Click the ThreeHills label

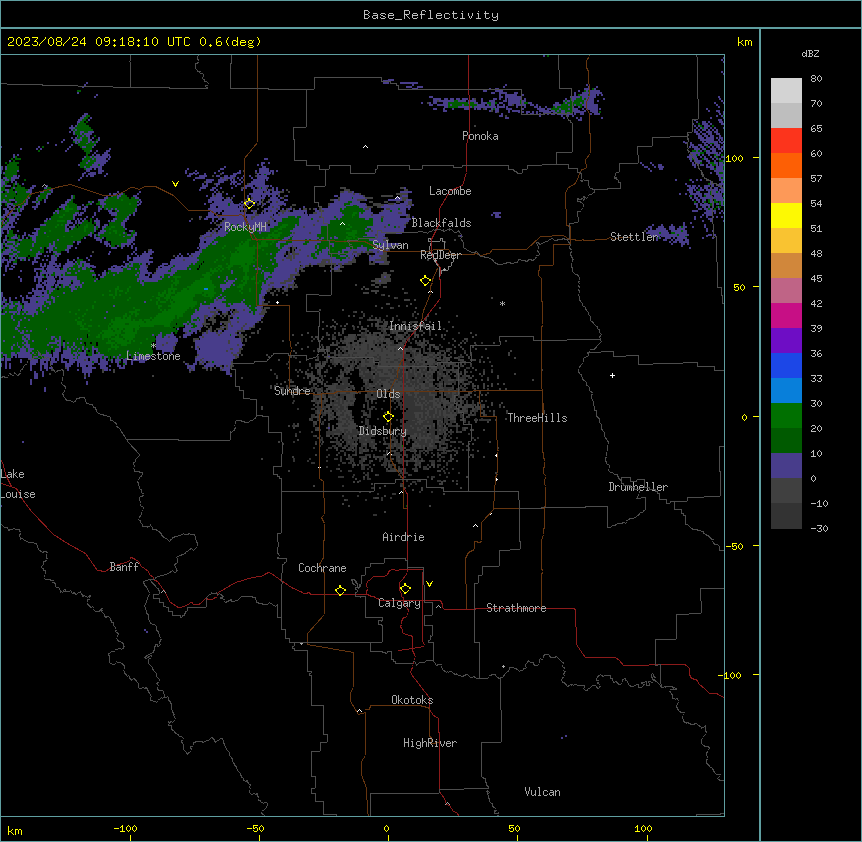(537, 418)
